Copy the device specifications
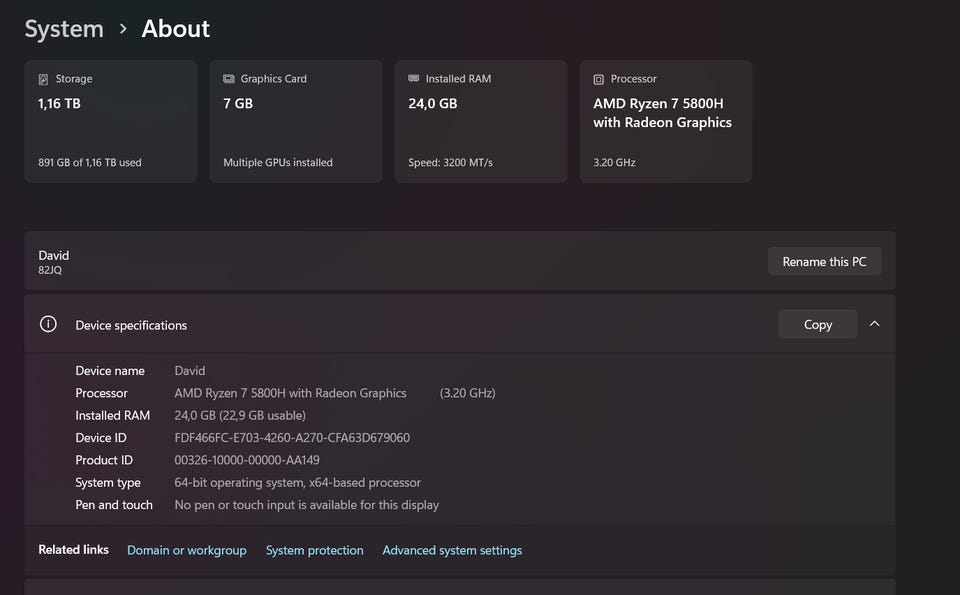The width and height of the screenshot is (960, 595). 817,324
